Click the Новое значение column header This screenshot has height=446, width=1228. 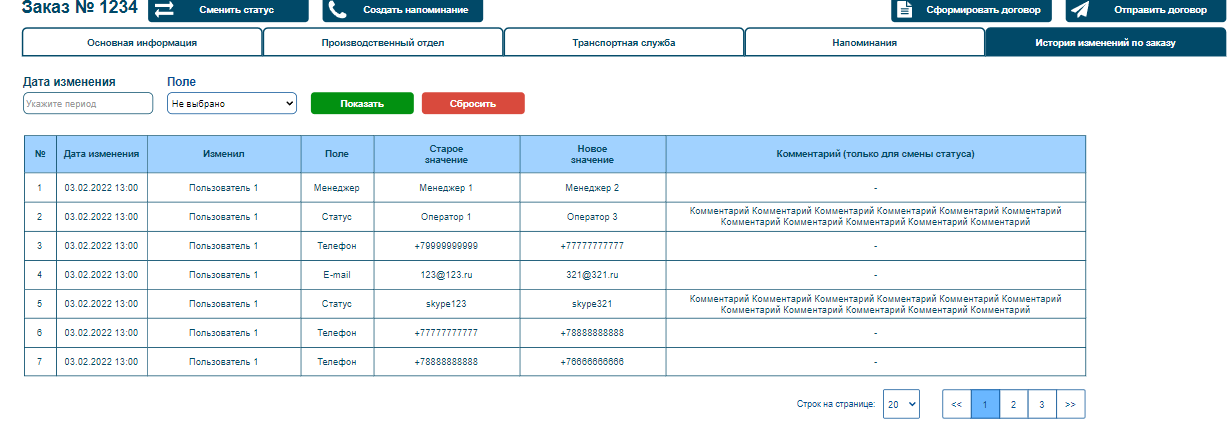coord(593,154)
